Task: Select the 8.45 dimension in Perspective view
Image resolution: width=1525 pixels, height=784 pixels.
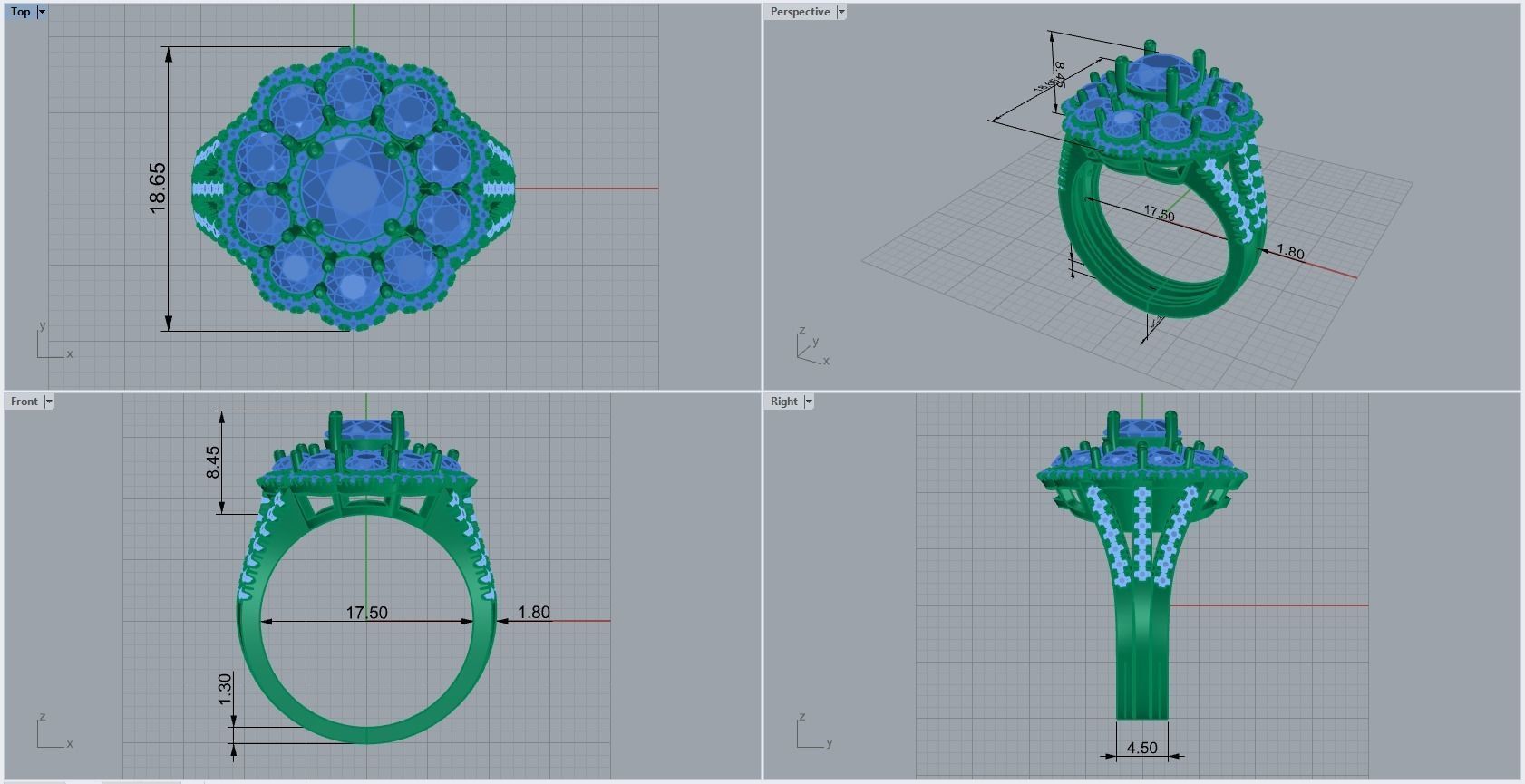Action: pos(1059,74)
